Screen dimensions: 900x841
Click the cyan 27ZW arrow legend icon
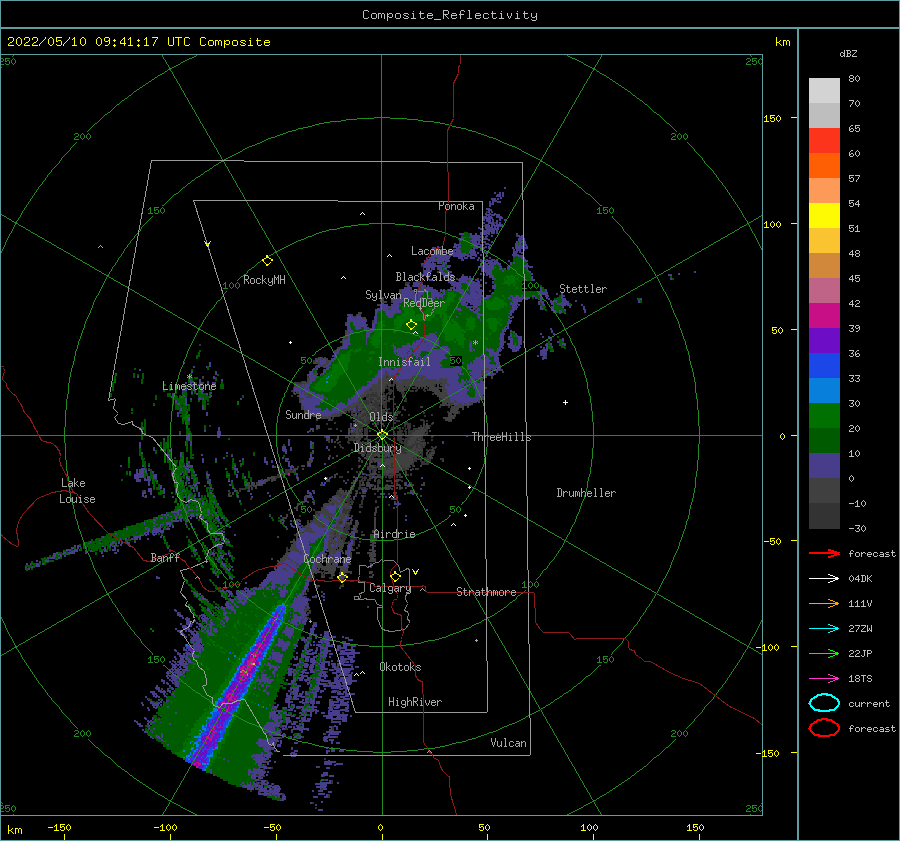tap(824, 629)
